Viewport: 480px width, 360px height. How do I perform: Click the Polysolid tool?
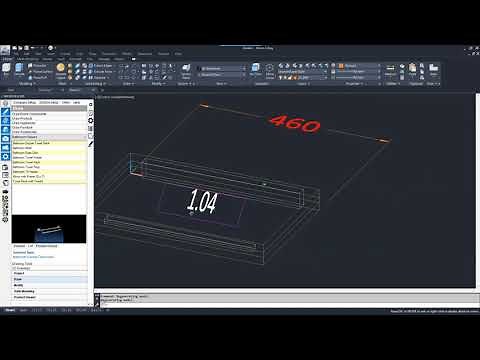[39, 66]
